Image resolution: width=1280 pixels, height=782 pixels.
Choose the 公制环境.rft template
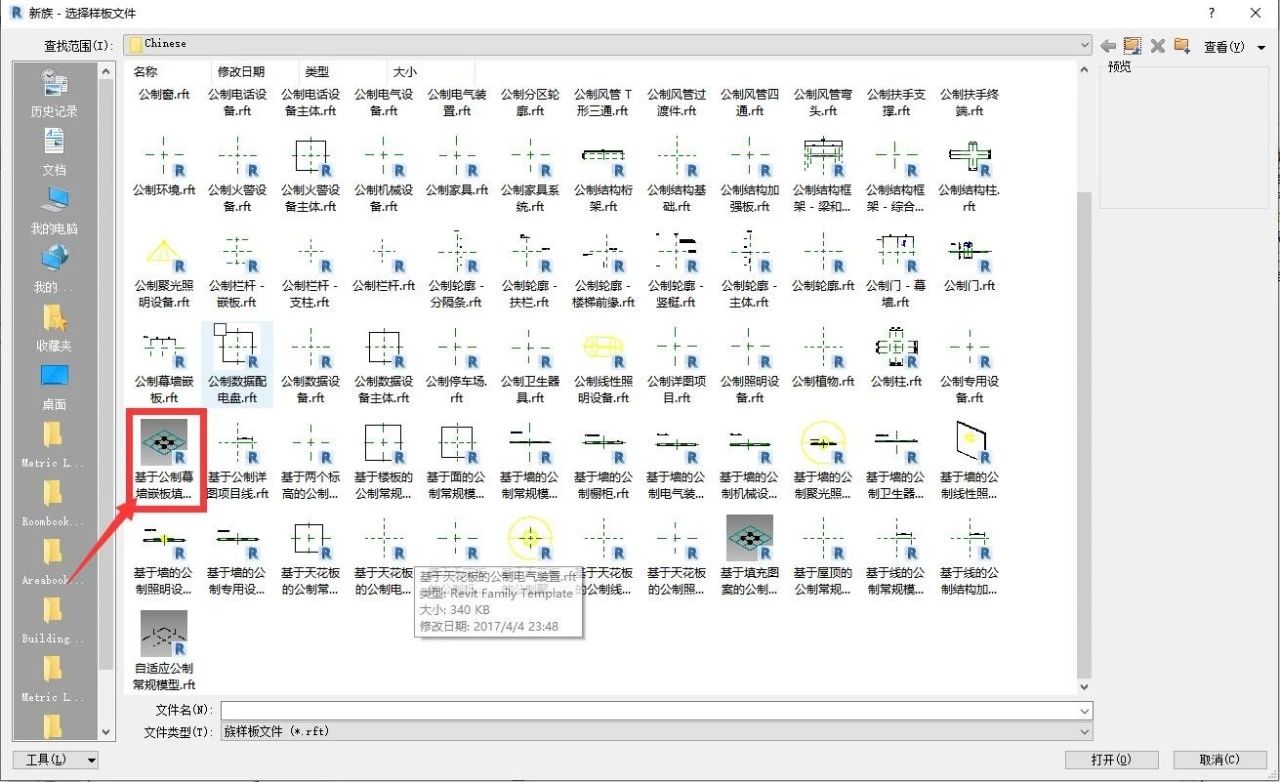164,168
